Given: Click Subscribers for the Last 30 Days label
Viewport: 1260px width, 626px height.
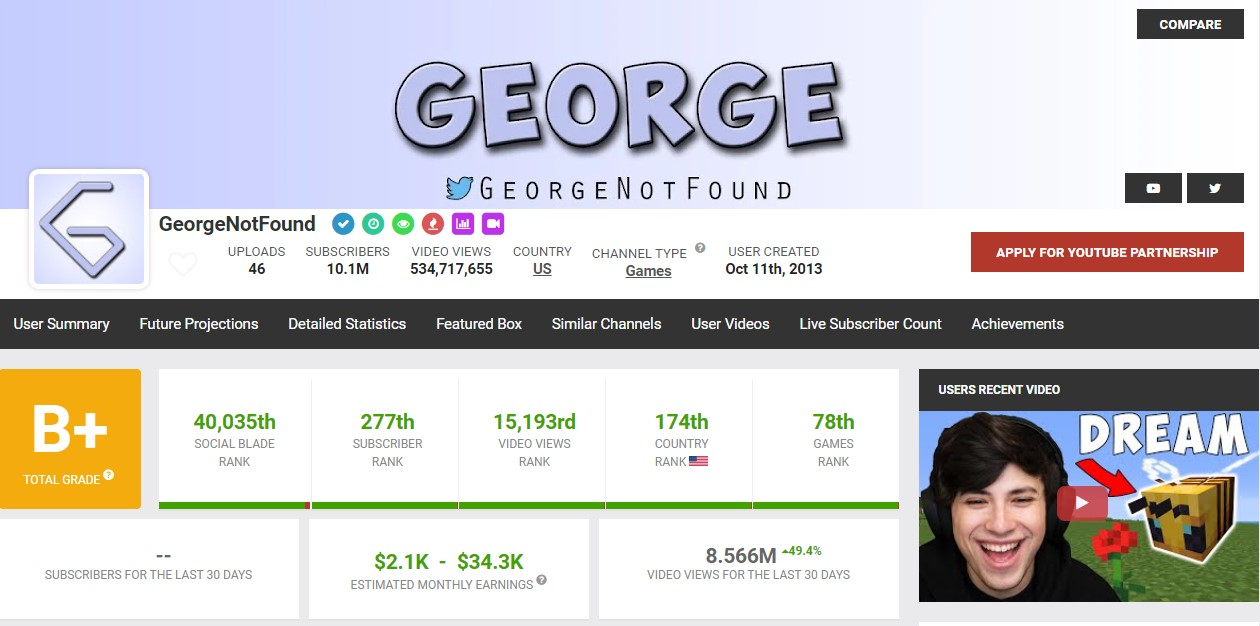Looking at the screenshot, I should click(x=149, y=575).
